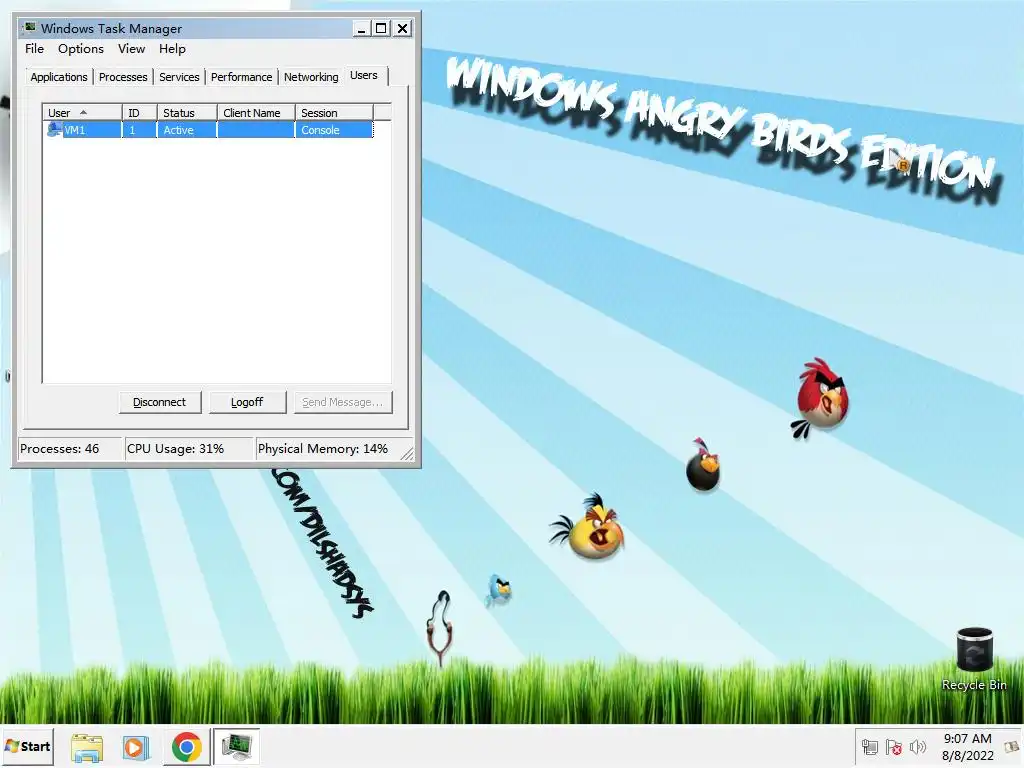Viewport: 1024px width, 768px height.
Task: Sort by the Status column header
Action: 187,113
